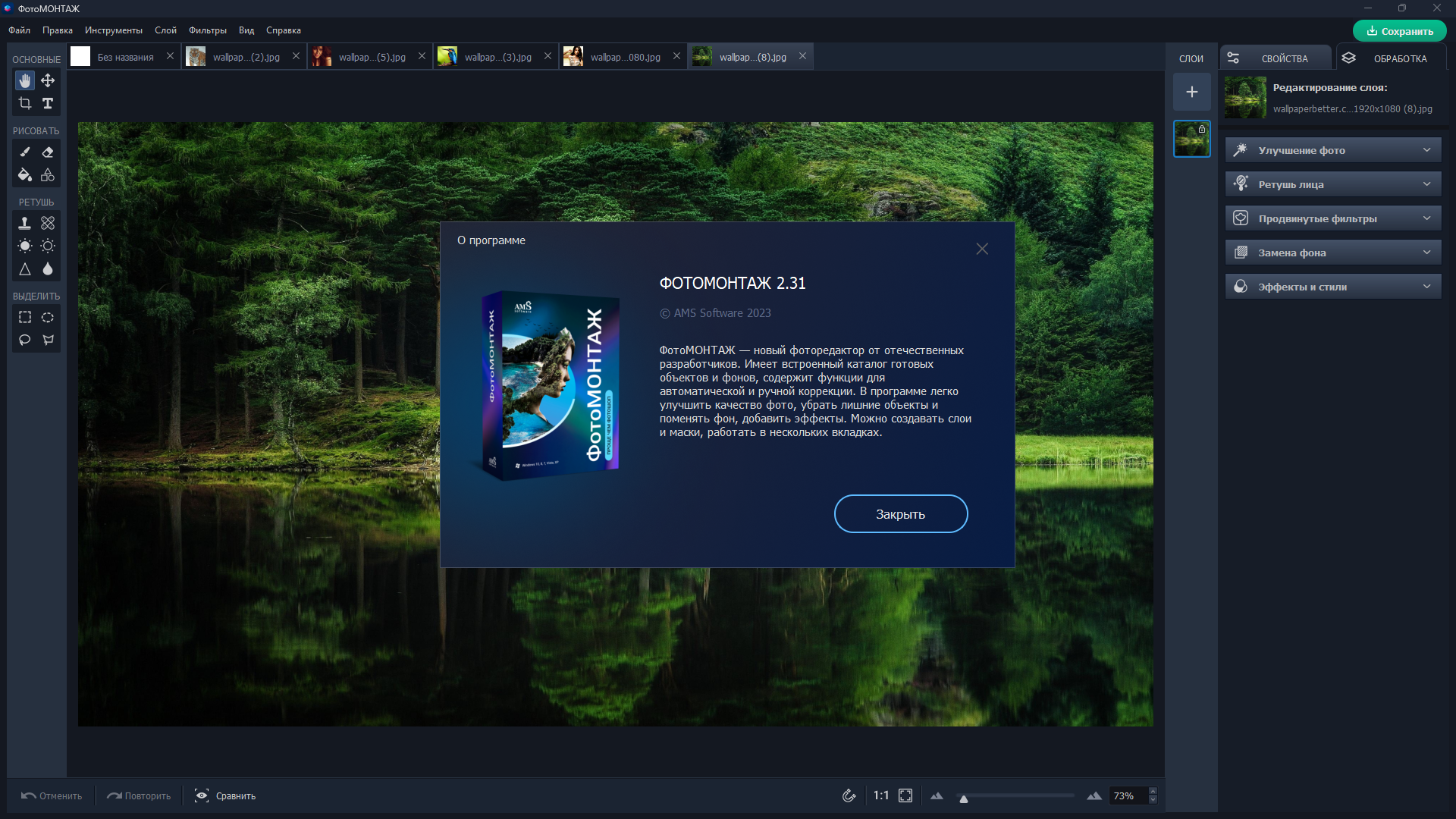The width and height of the screenshot is (1456, 819).
Task: Click the zoom out mountain icon
Action: [937, 795]
